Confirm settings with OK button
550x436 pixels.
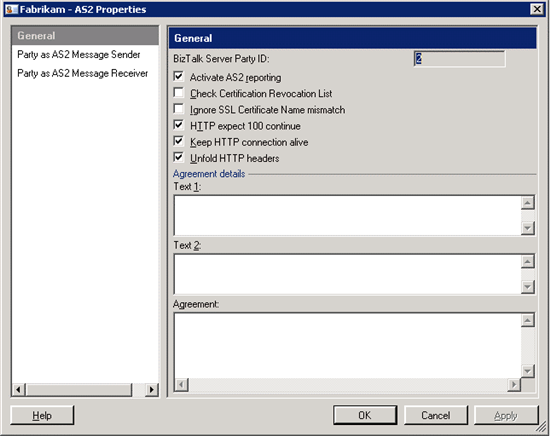(365, 415)
